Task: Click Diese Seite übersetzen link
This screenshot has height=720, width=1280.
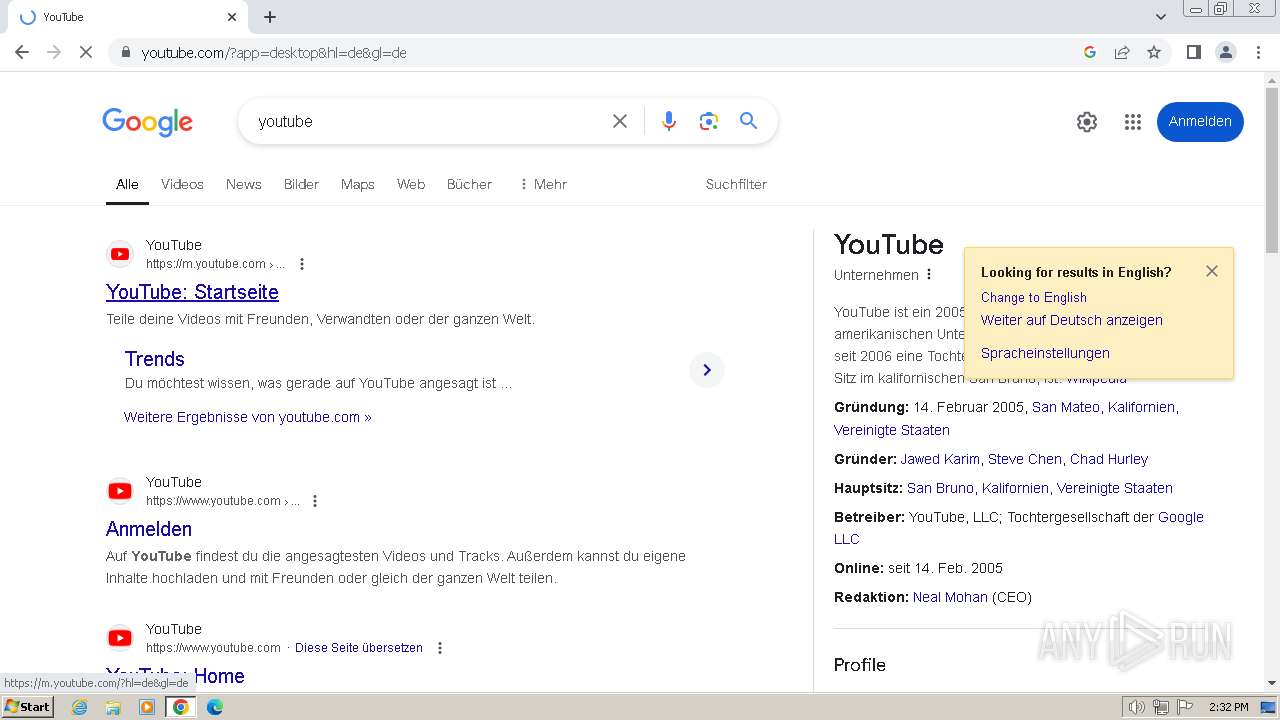Action: coord(359,648)
